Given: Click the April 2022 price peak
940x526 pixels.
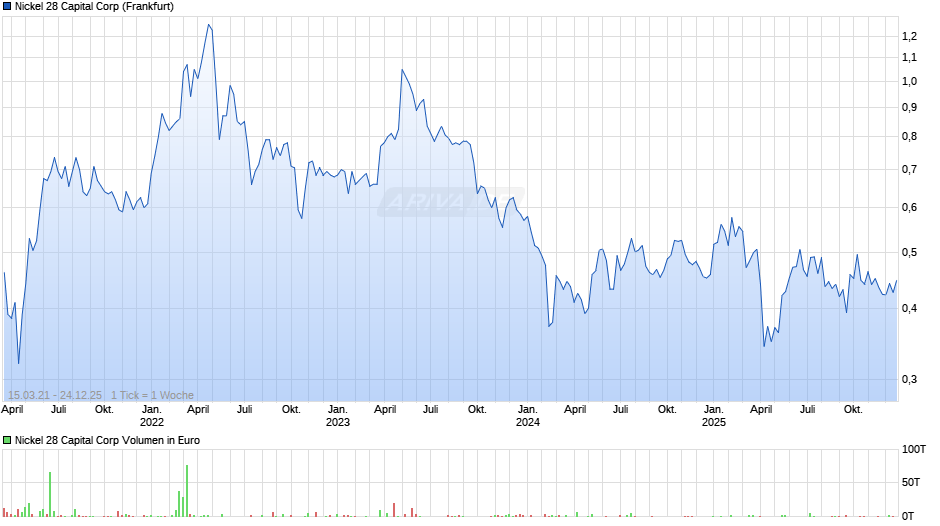Looking at the screenshot, I should [x=209, y=25].
